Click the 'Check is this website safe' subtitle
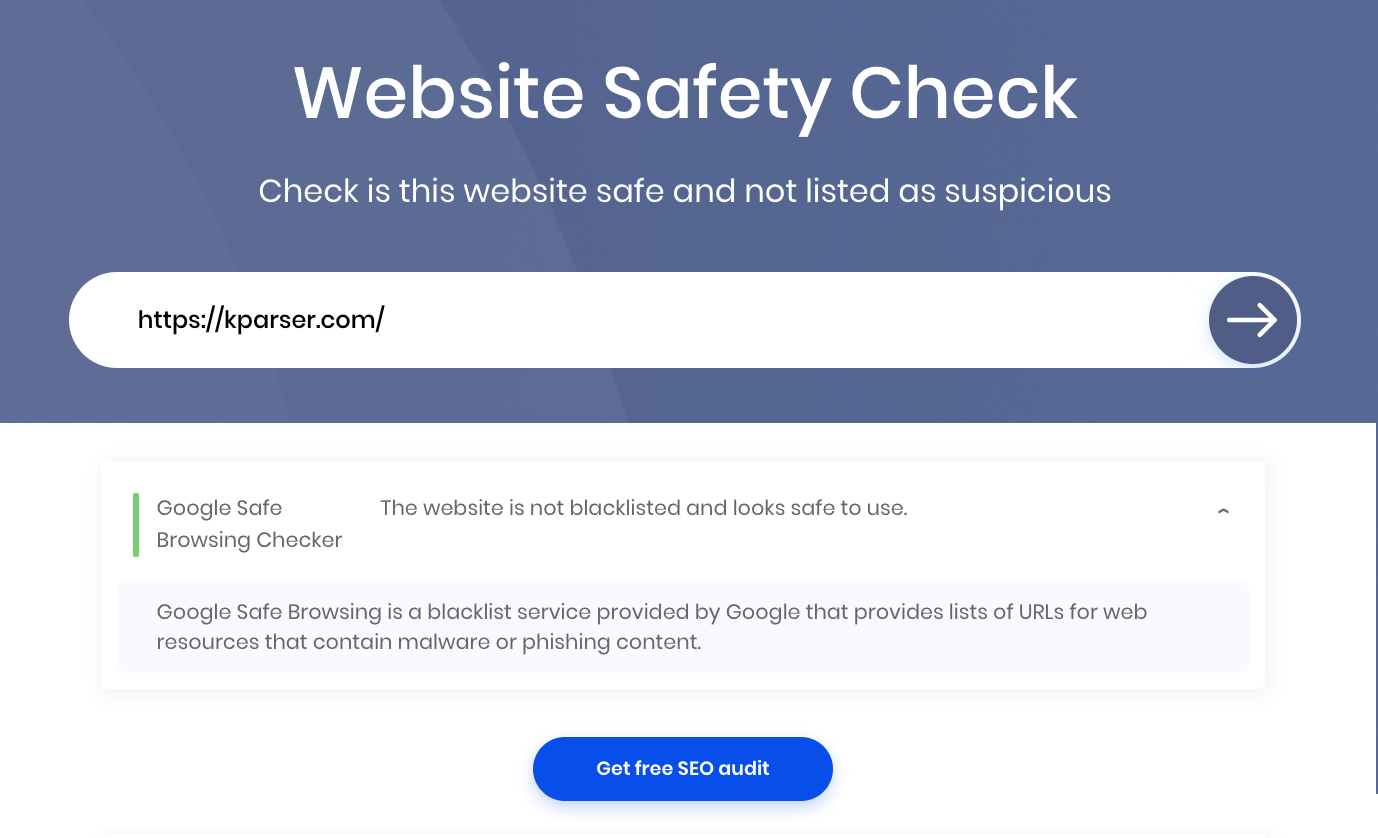The image size is (1378, 838). tap(685, 190)
